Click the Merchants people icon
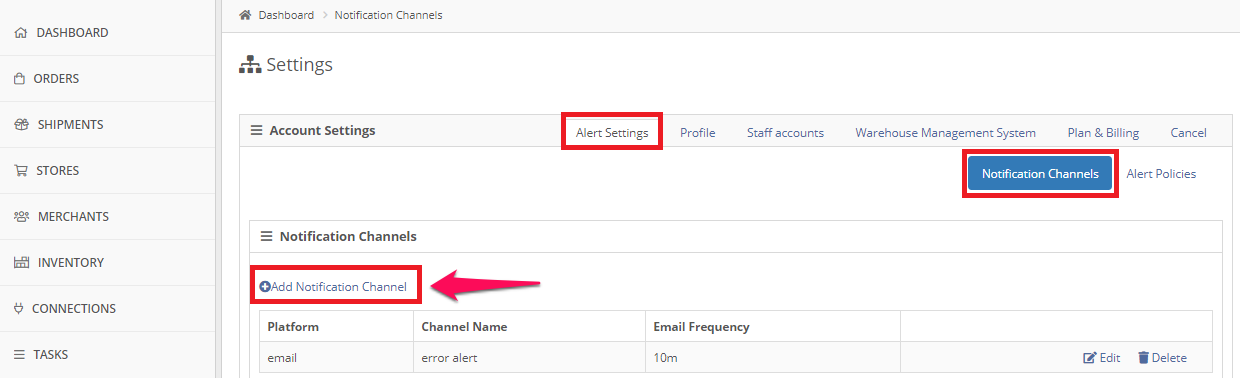 click(x=21, y=217)
